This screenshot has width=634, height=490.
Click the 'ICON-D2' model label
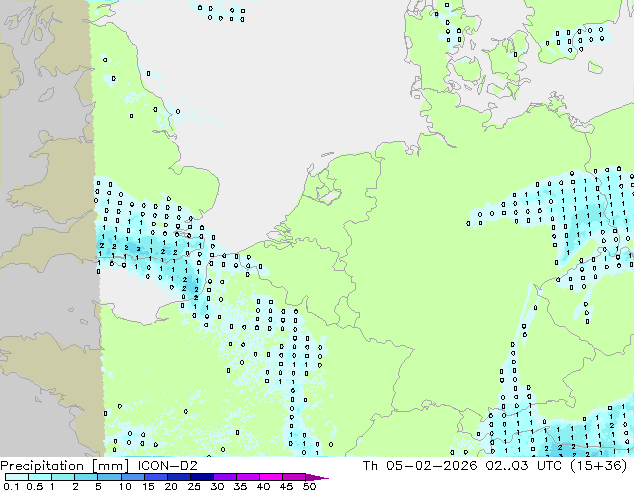click(x=167, y=466)
